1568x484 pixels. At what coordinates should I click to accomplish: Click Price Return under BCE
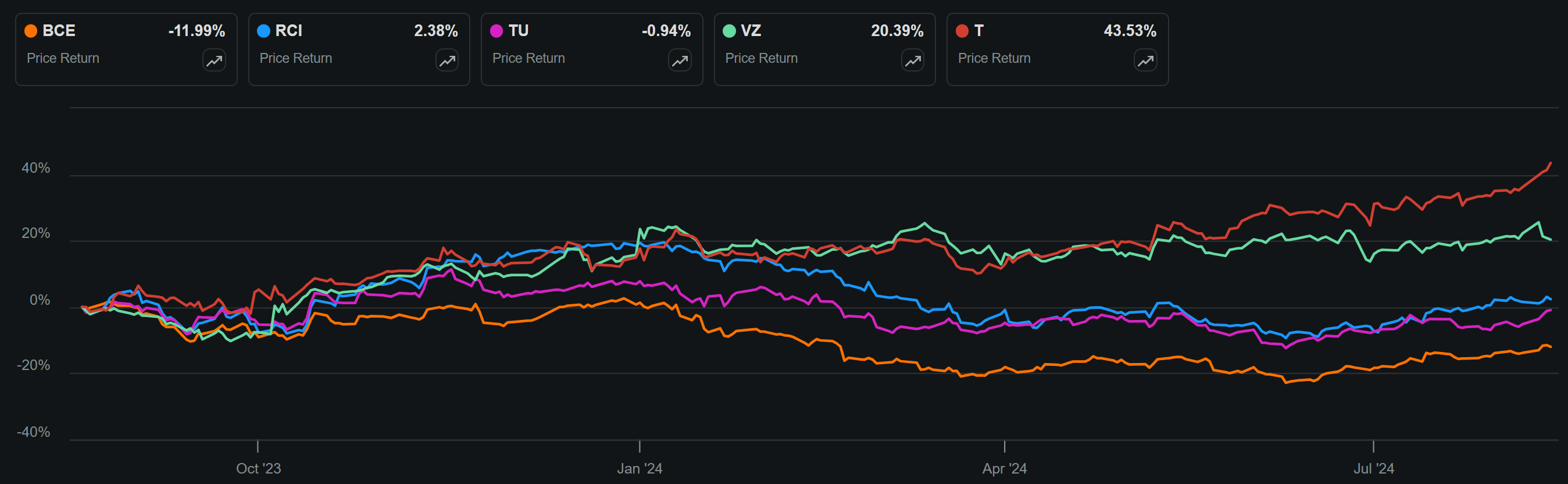tap(63, 58)
